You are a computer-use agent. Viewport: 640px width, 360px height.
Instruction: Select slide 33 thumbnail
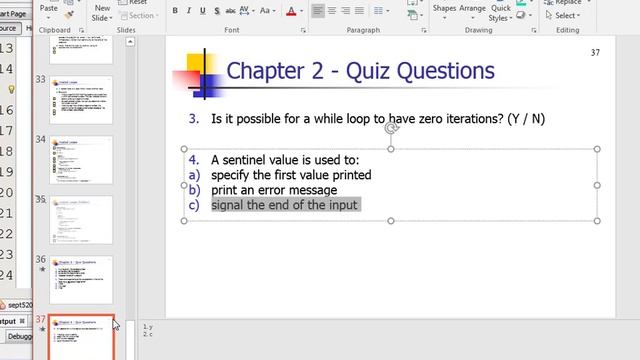(81, 100)
